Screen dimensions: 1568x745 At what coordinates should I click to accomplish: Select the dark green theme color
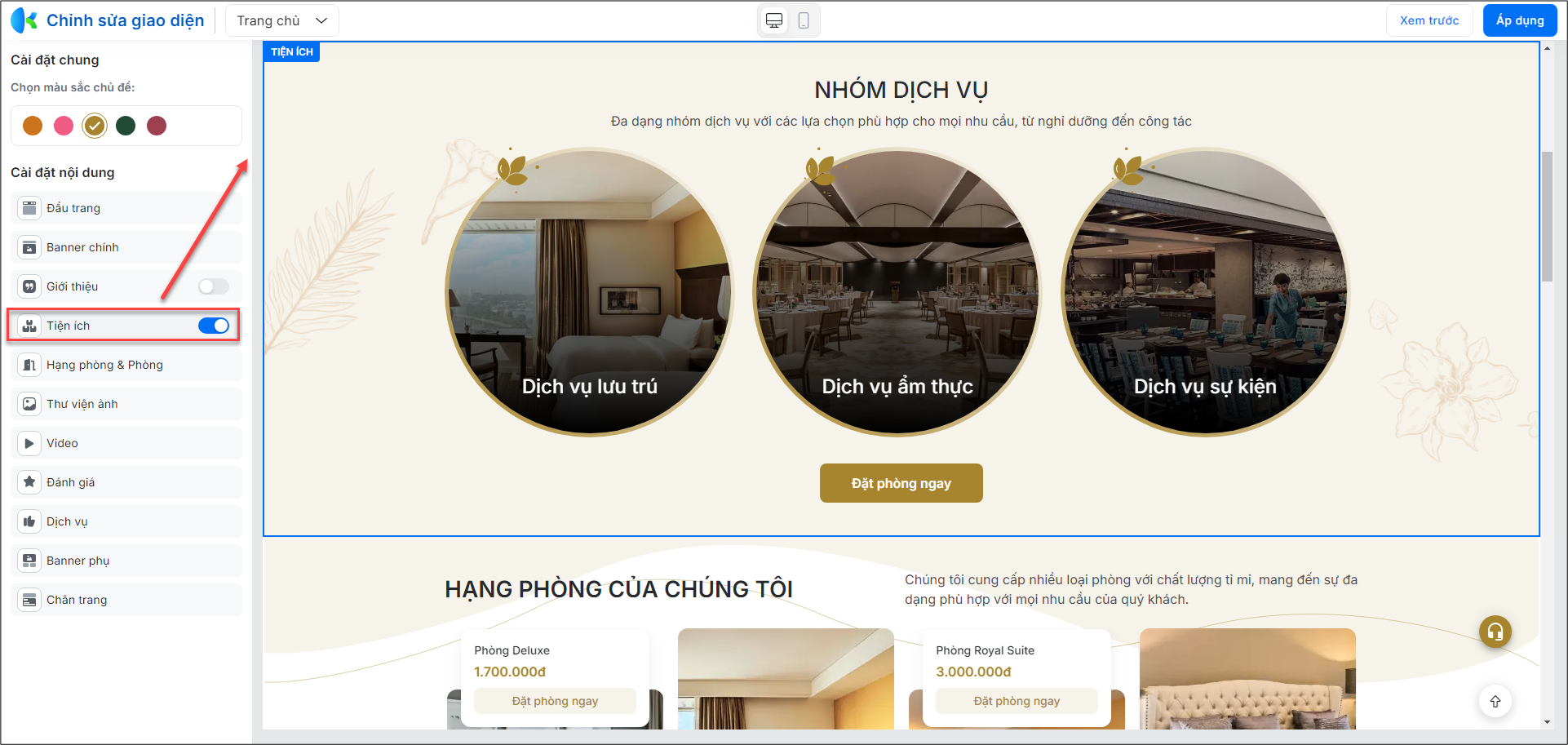(126, 126)
